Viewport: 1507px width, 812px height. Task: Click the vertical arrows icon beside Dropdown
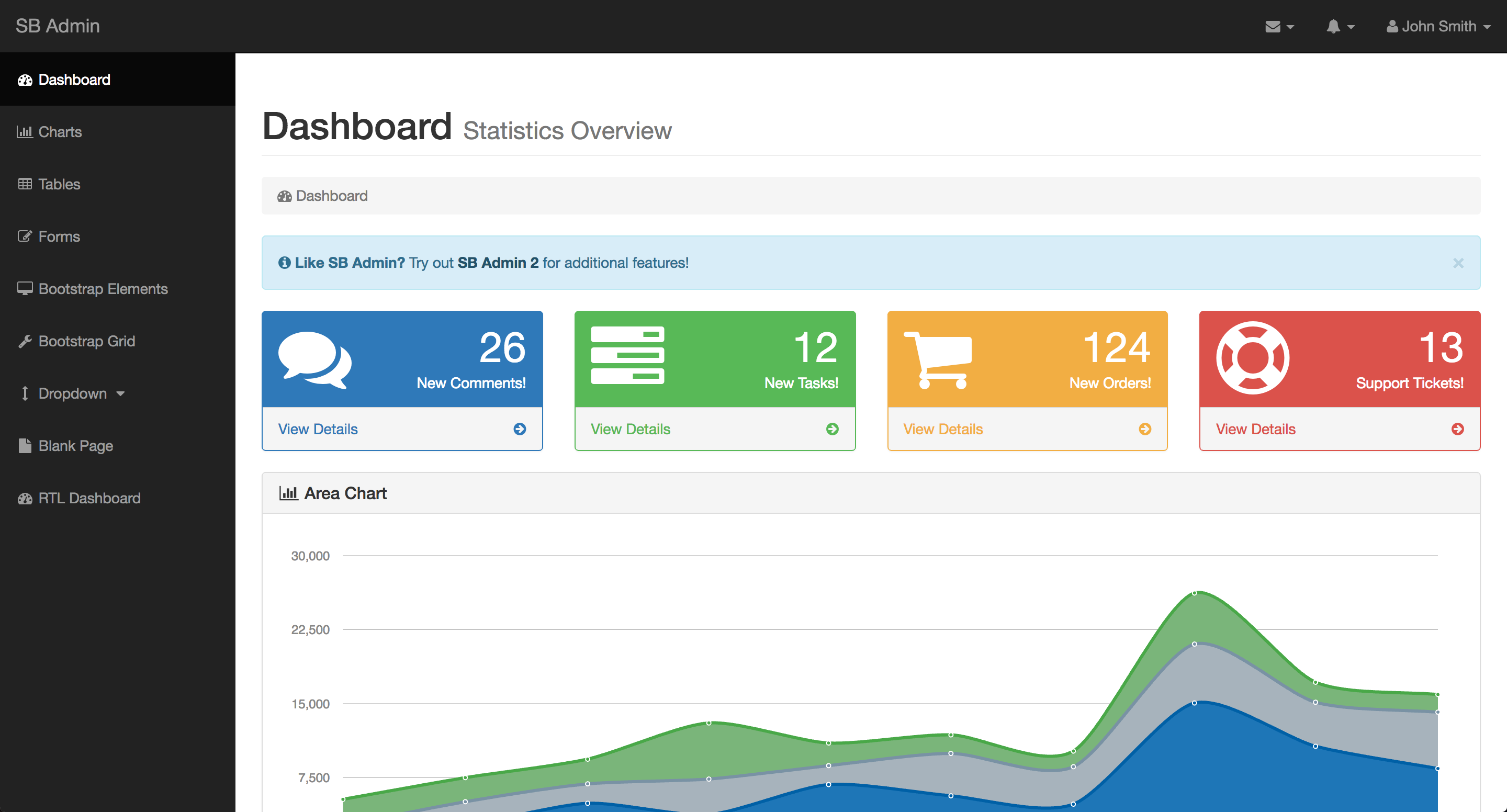pos(25,394)
